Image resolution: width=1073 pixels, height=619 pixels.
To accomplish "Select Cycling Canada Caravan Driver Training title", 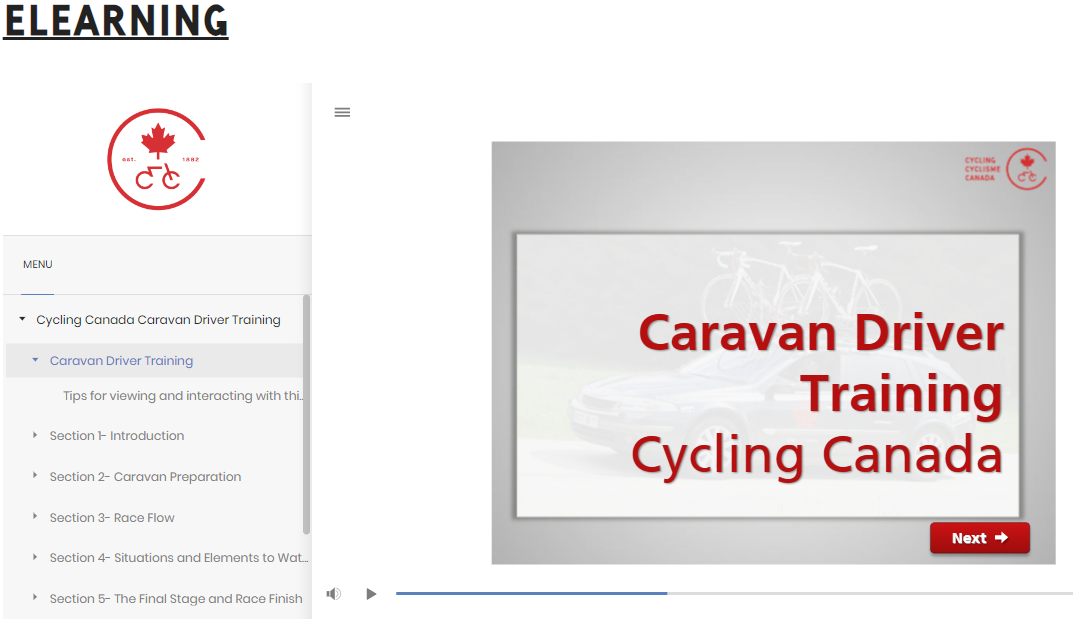I will [158, 319].
